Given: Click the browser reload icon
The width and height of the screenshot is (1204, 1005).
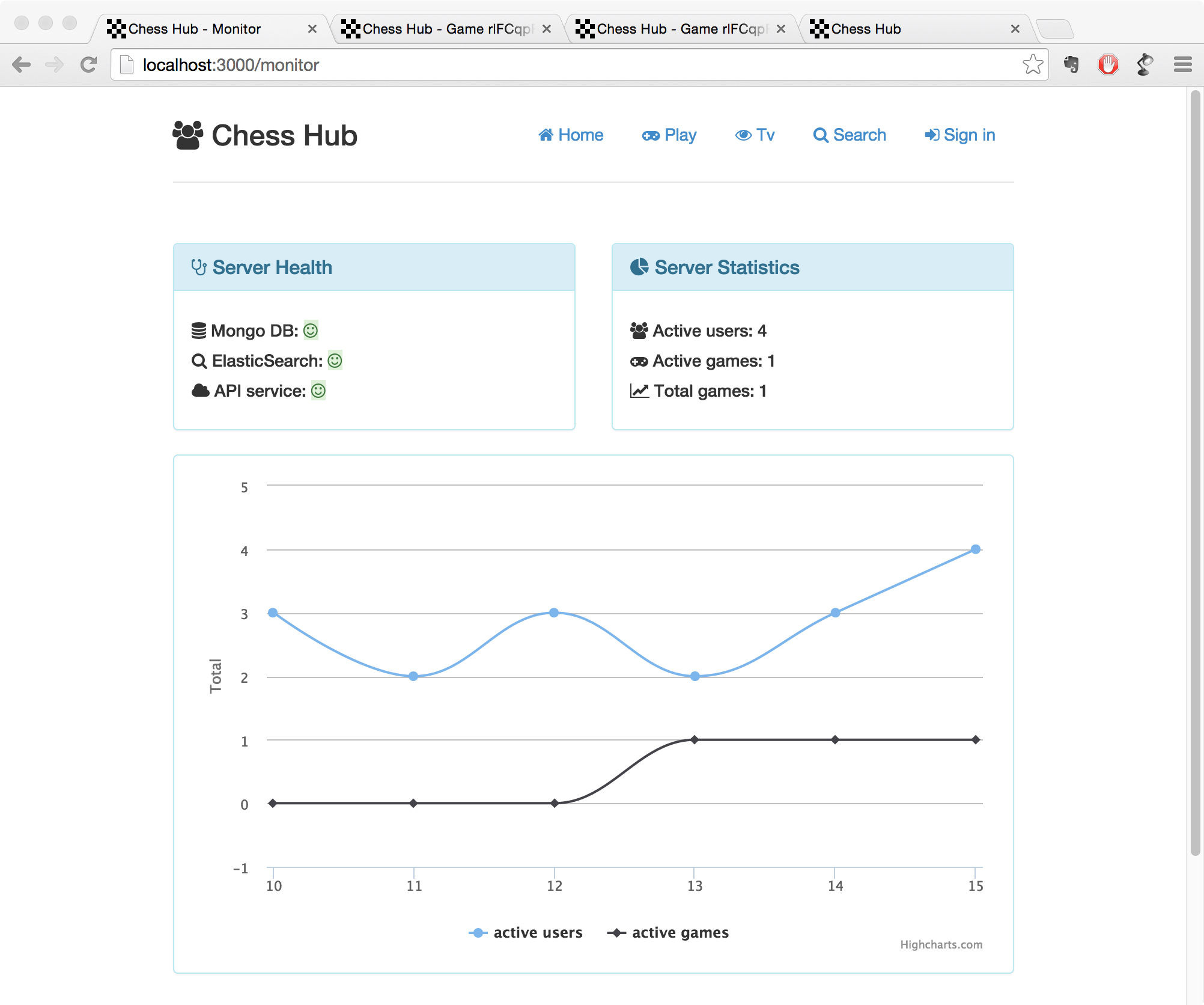Looking at the screenshot, I should coord(88,64).
